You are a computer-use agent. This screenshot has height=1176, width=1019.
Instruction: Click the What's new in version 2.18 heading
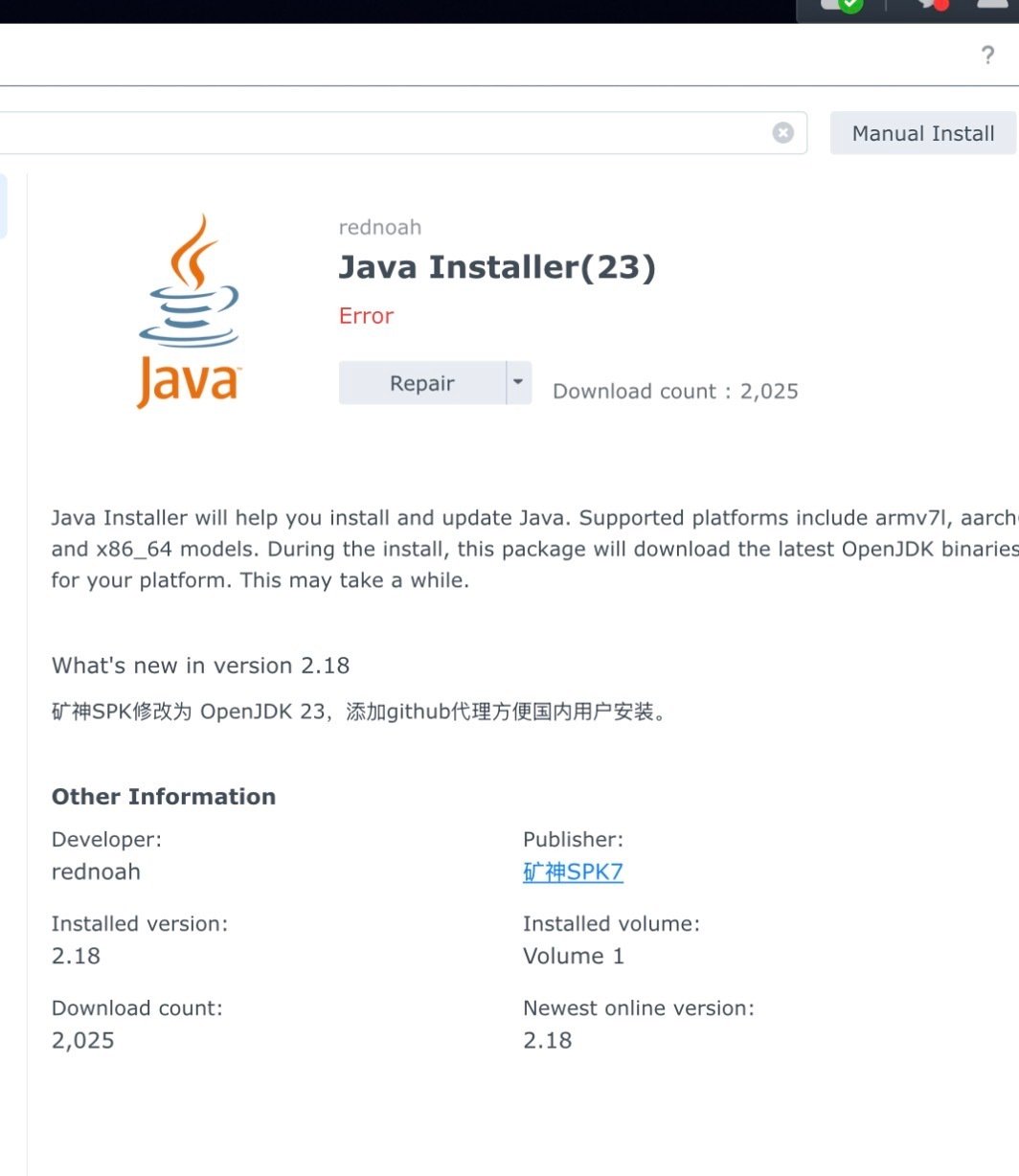pyautogui.click(x=200, y=666)
